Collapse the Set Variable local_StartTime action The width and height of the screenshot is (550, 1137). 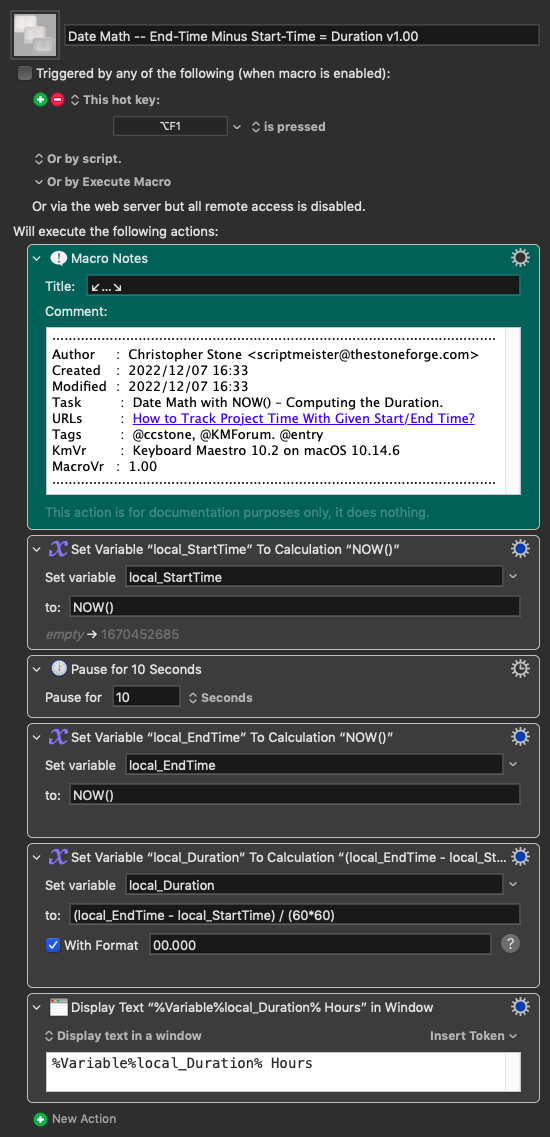click(x=38, y=550)
